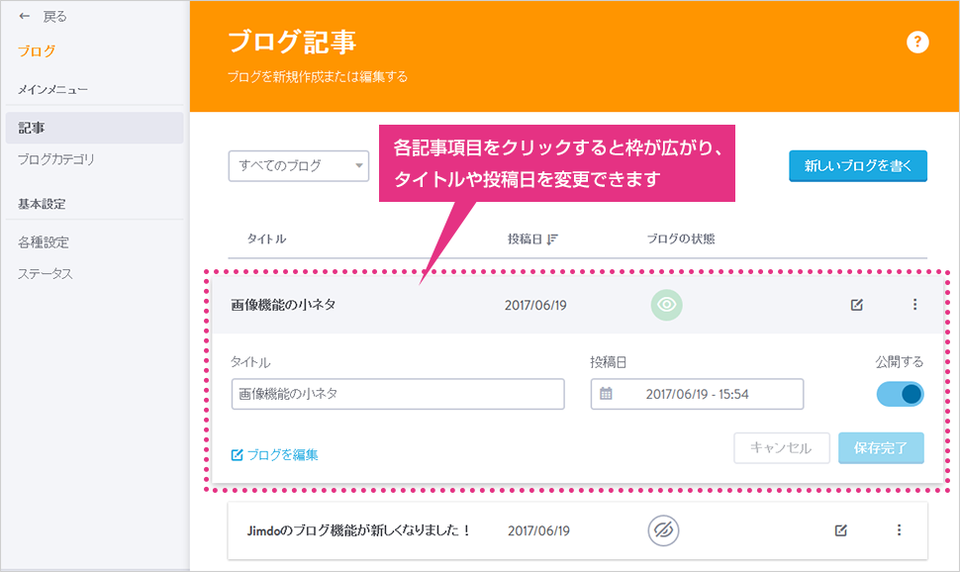Viewport: 960px width, 572px height.
Task: Click the 2017/06/19 date of Jimdoのブログ機能 row
Action: (538, 531)
